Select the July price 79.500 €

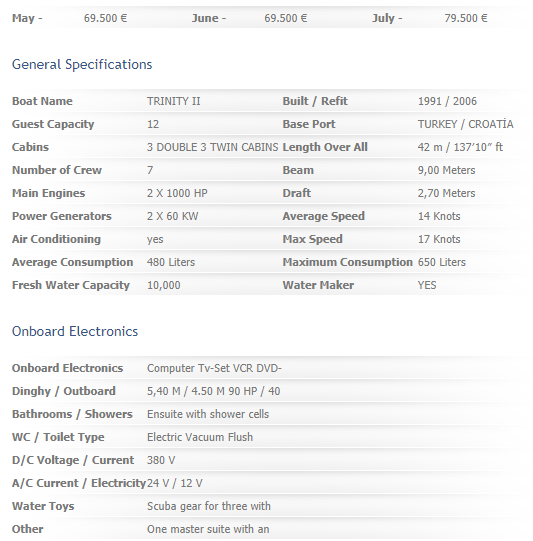pos(466,18)
